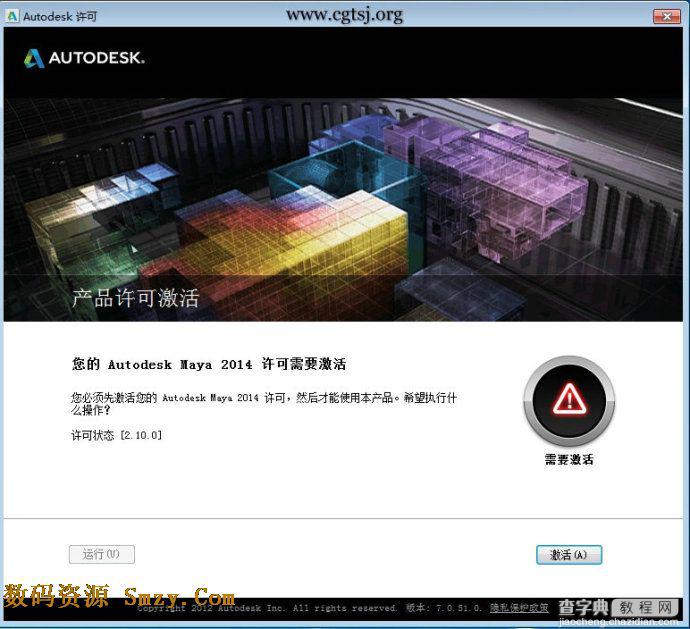
Task: Click the Autodesk title bar app icon
Action: pos(12,16)
